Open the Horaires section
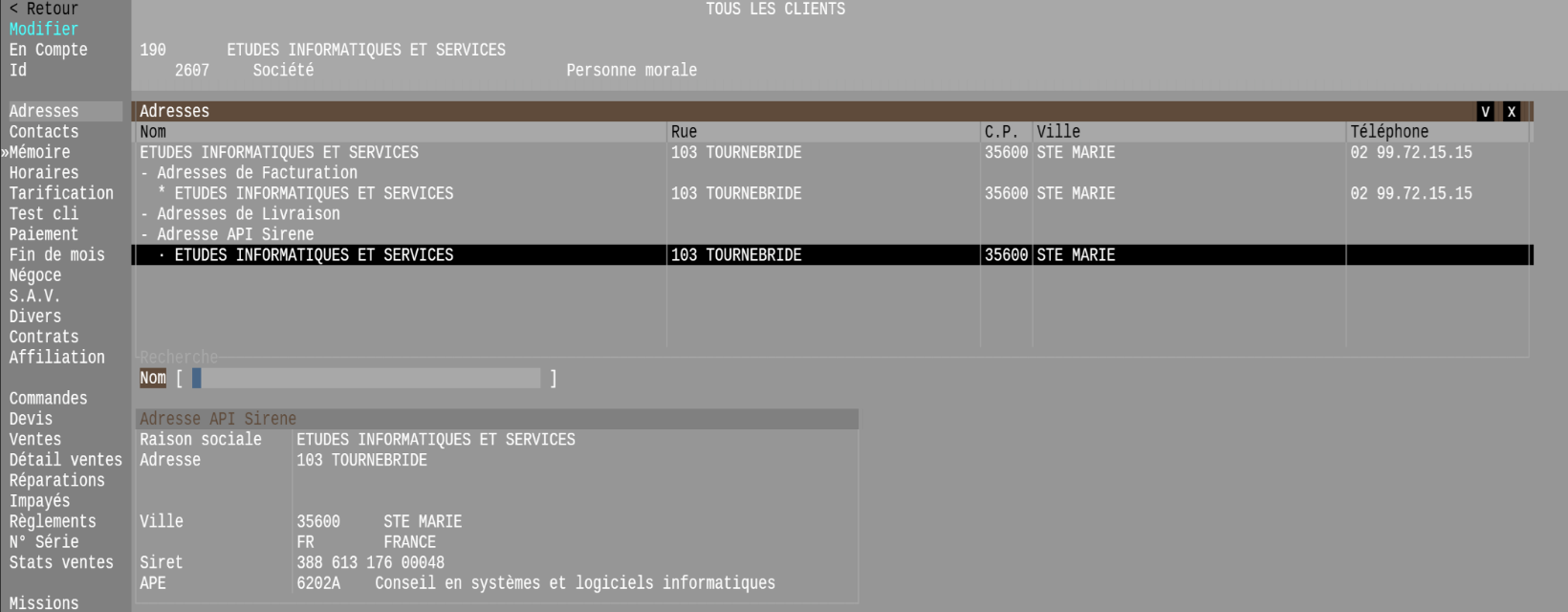 (44, 173)
